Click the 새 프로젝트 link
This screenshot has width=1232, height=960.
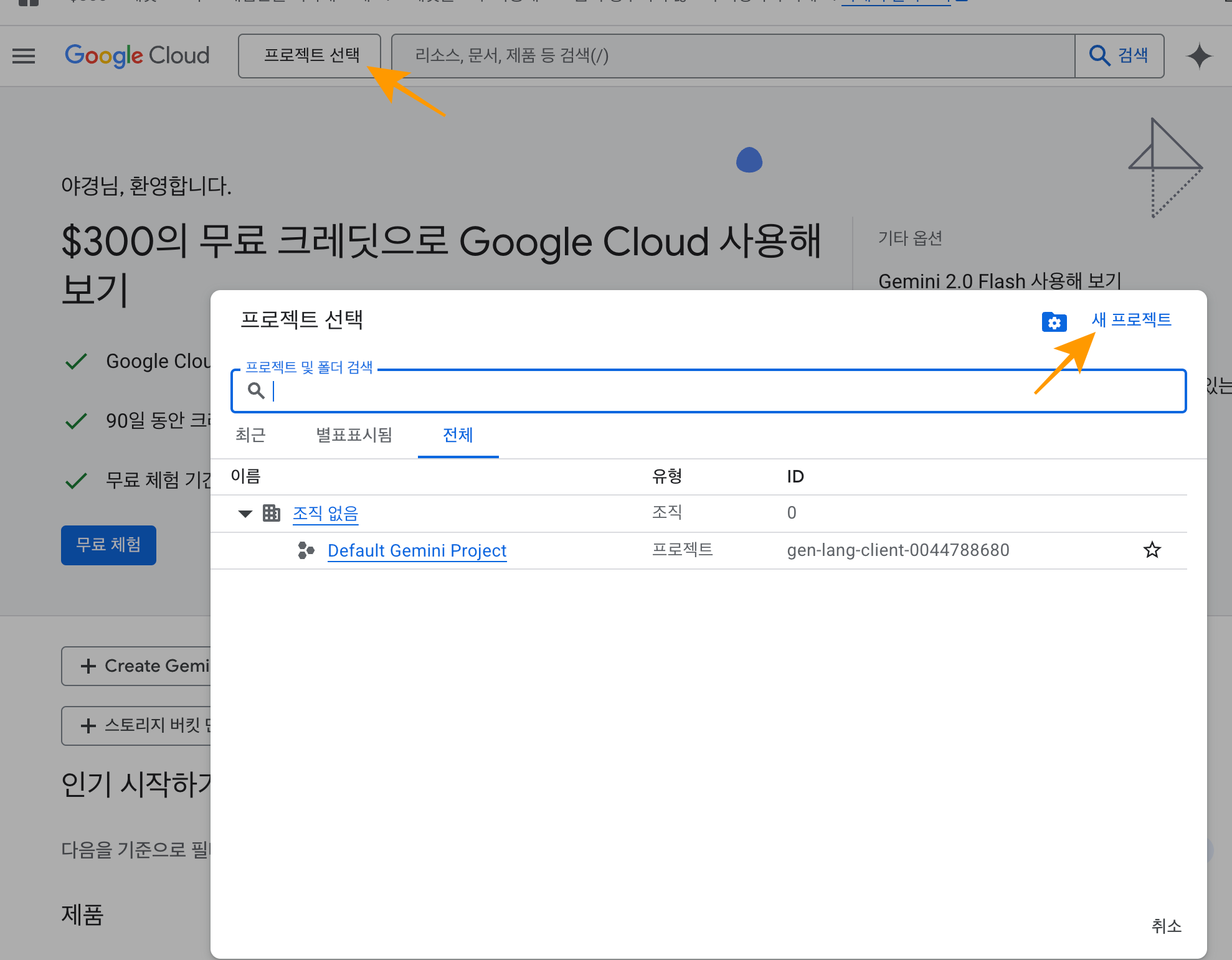[x=1131, y=320]
